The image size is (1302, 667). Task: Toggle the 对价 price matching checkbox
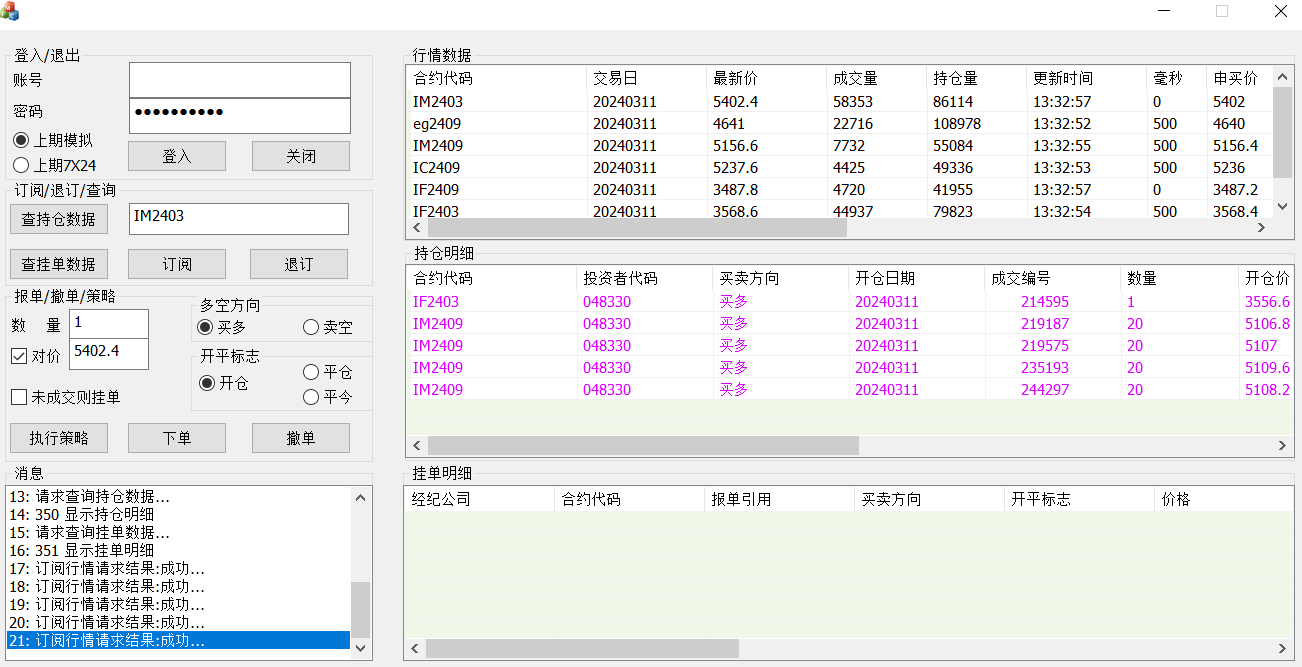17,355
